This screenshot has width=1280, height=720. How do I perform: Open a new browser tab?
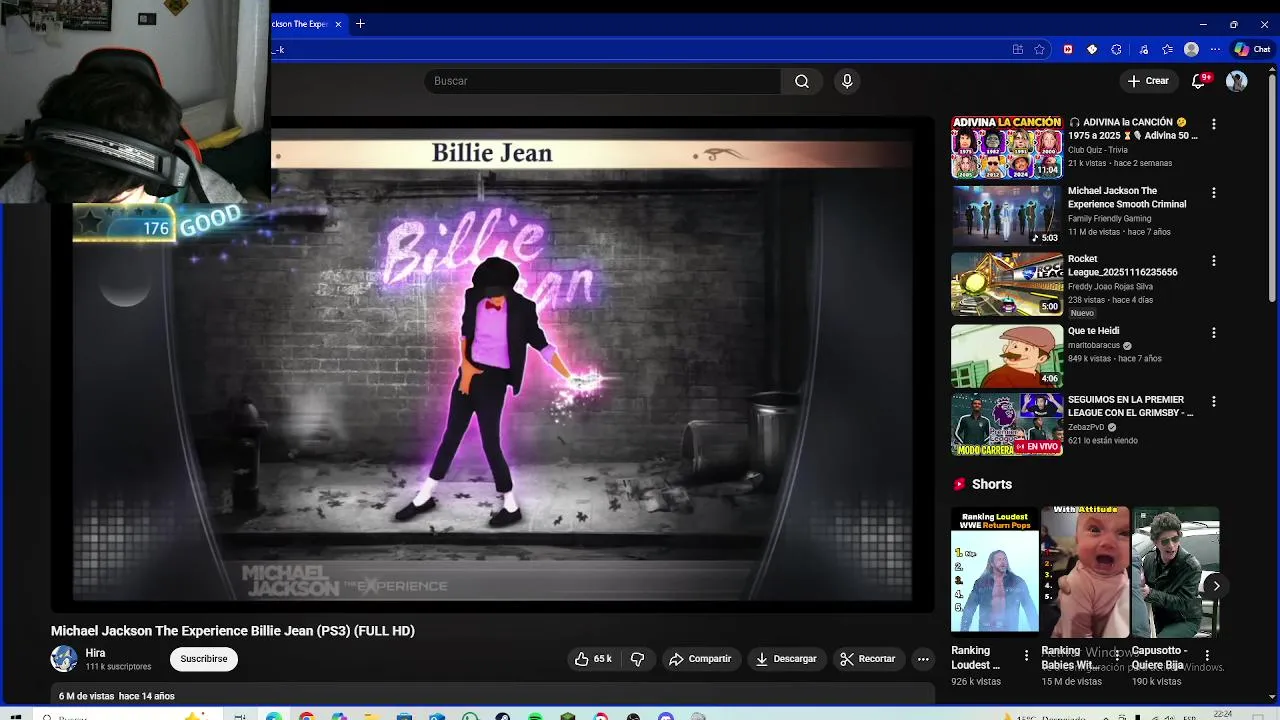360,24
